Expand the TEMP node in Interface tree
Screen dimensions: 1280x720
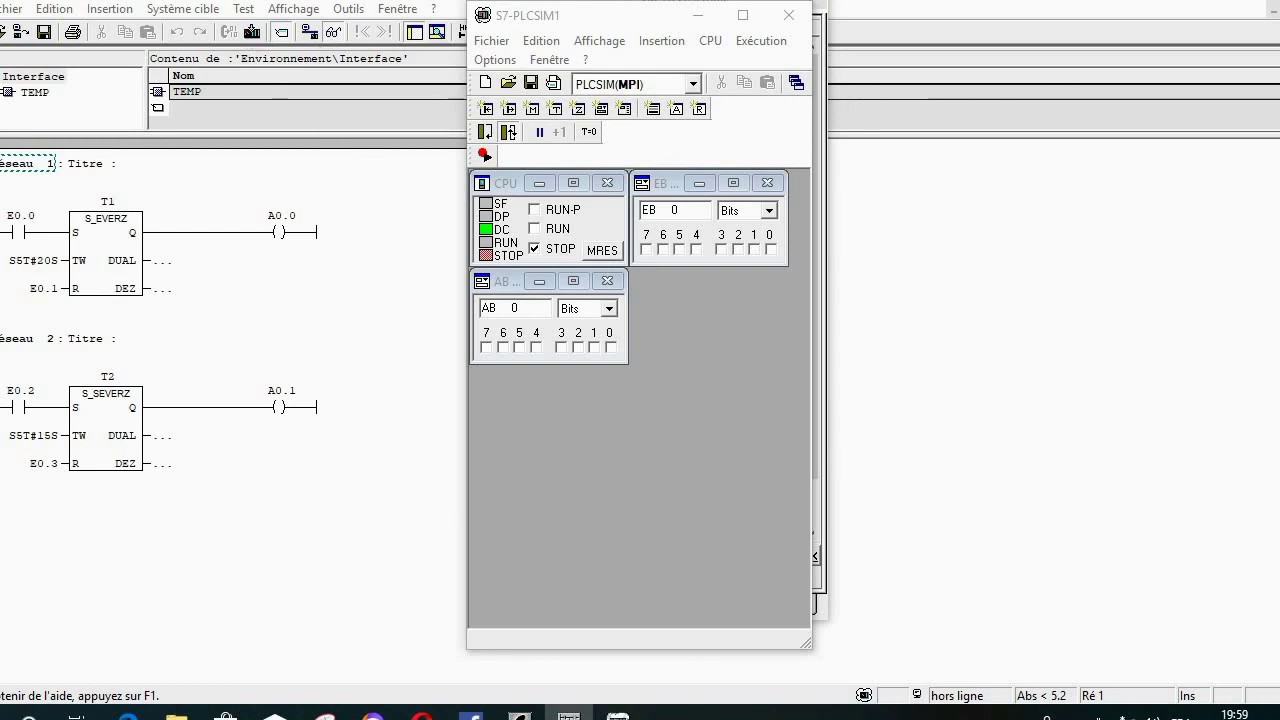click(8, 92)
